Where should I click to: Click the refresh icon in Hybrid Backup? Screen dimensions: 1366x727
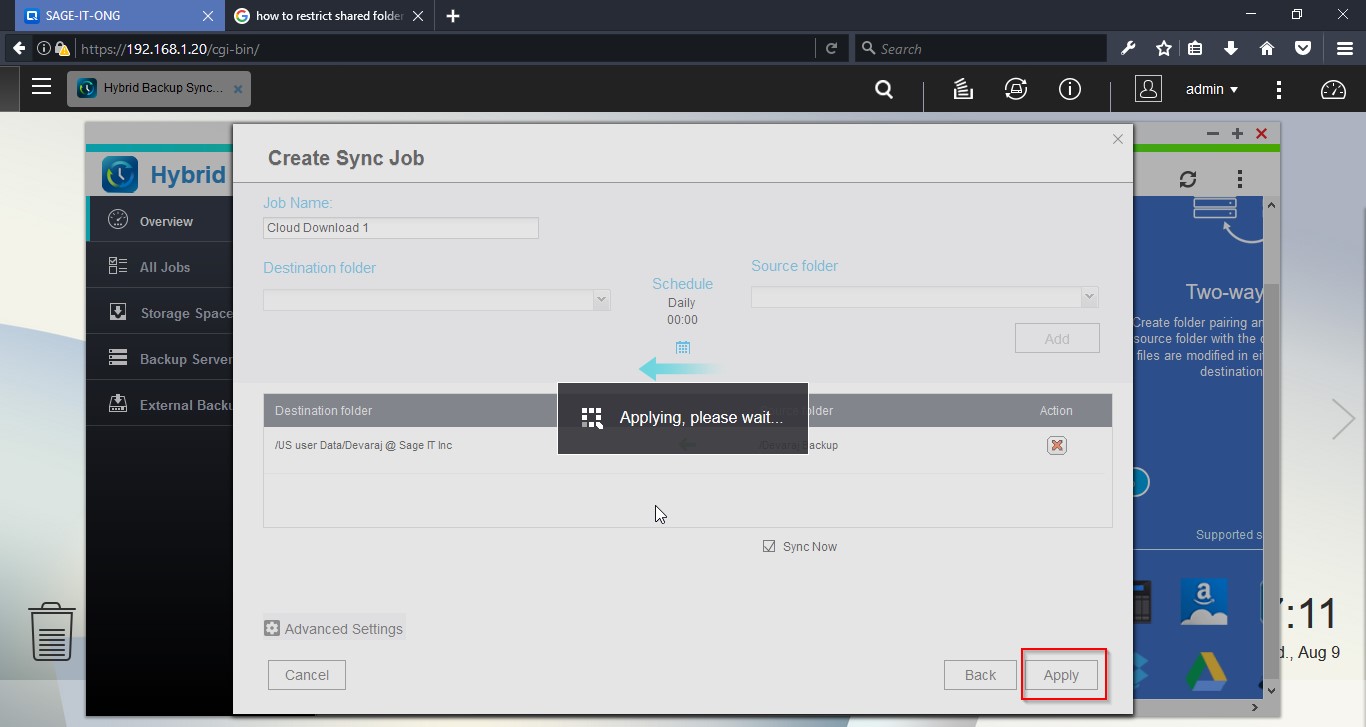[x=1187, y=179]
